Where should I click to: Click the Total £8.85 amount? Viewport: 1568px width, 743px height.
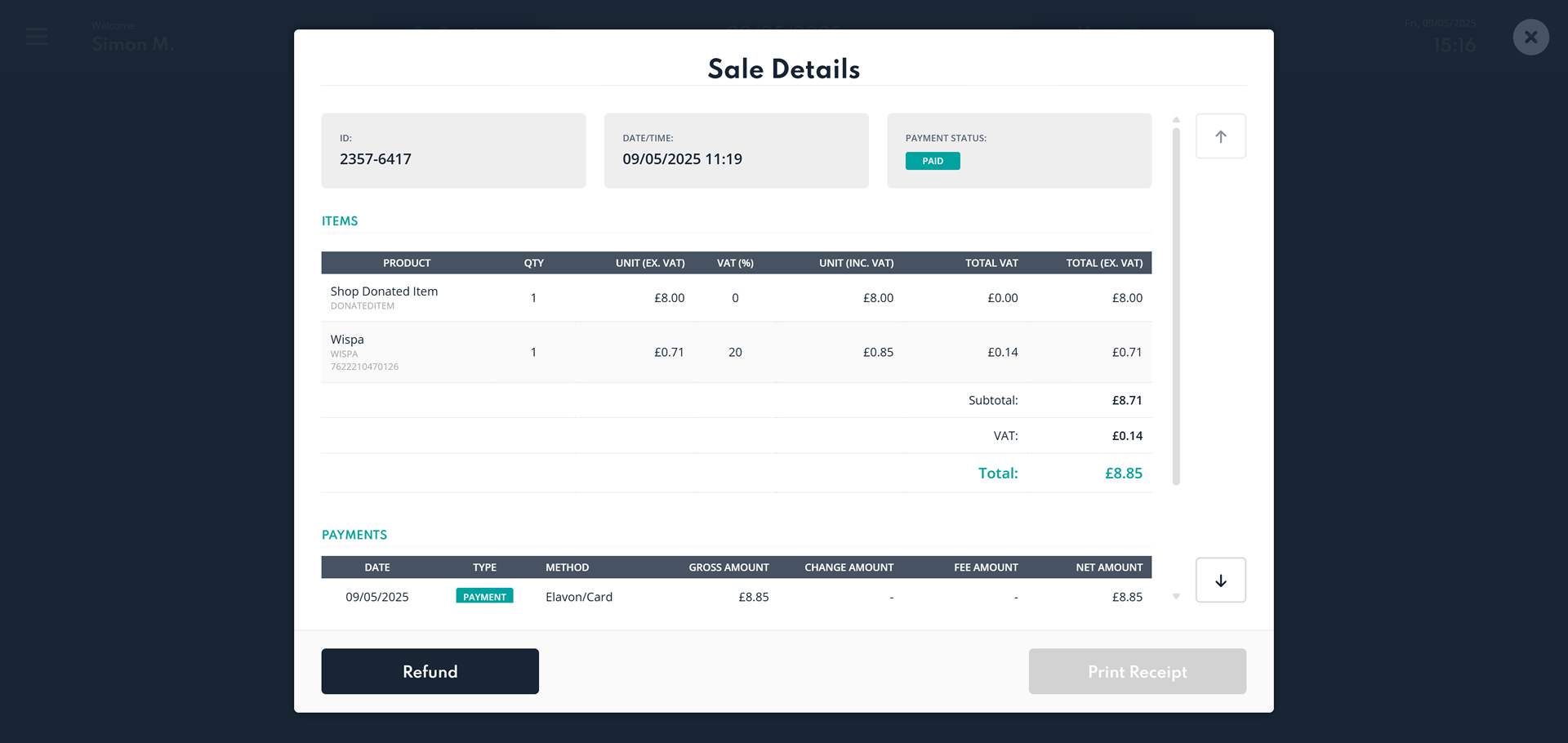(1123, 474)
